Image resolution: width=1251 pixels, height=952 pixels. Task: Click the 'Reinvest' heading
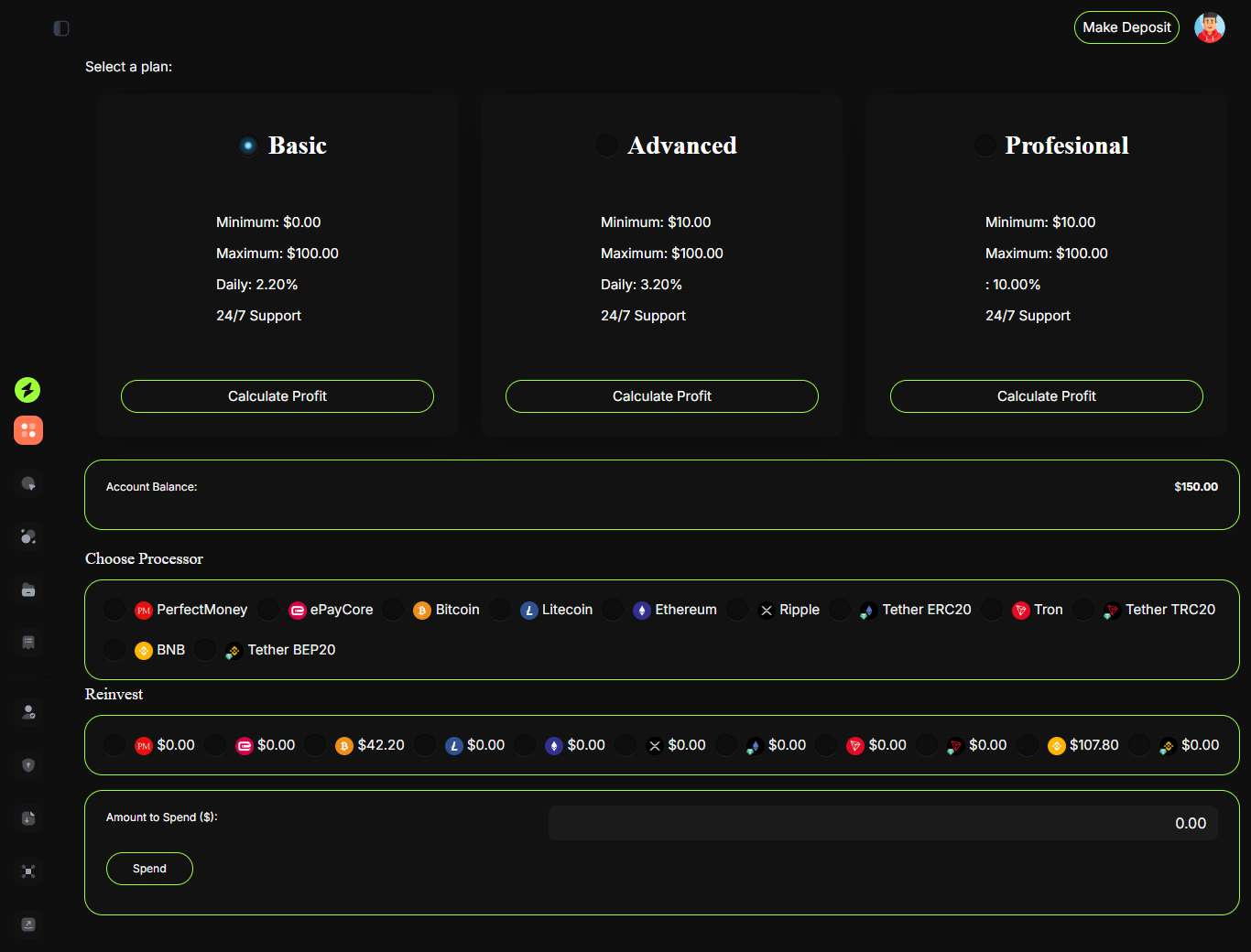tap(114, 694)
